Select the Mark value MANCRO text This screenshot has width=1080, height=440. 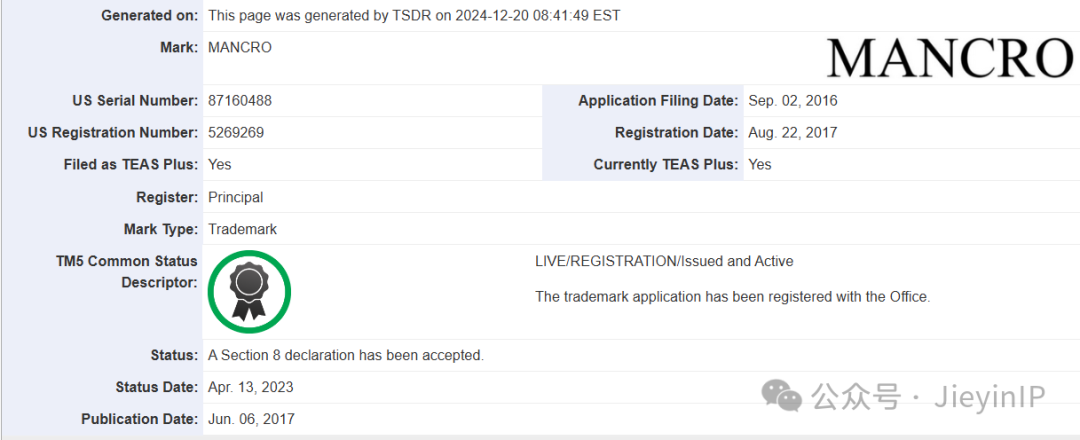pos(240,48)
